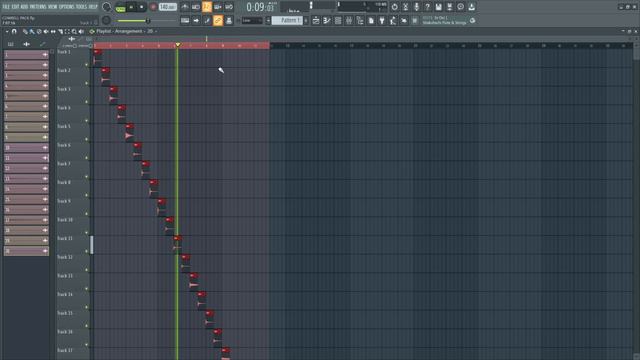The width and height of the screenshot is (640, 360).
Task: Show patterns tab in picker panel
Action: pyautogui.click(x=11, y=44)
